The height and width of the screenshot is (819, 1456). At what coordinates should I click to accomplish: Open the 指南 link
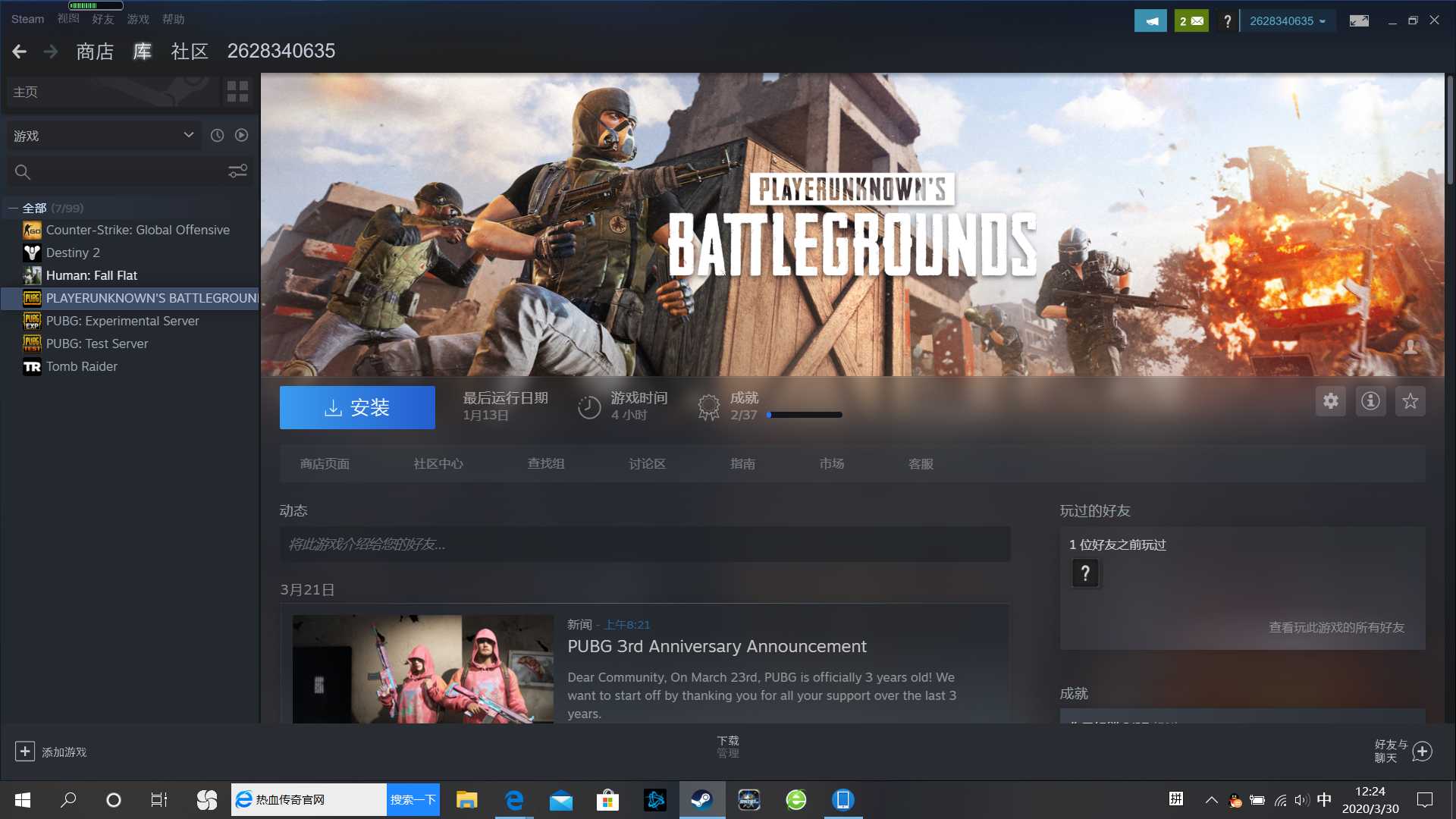click(742, 463)
